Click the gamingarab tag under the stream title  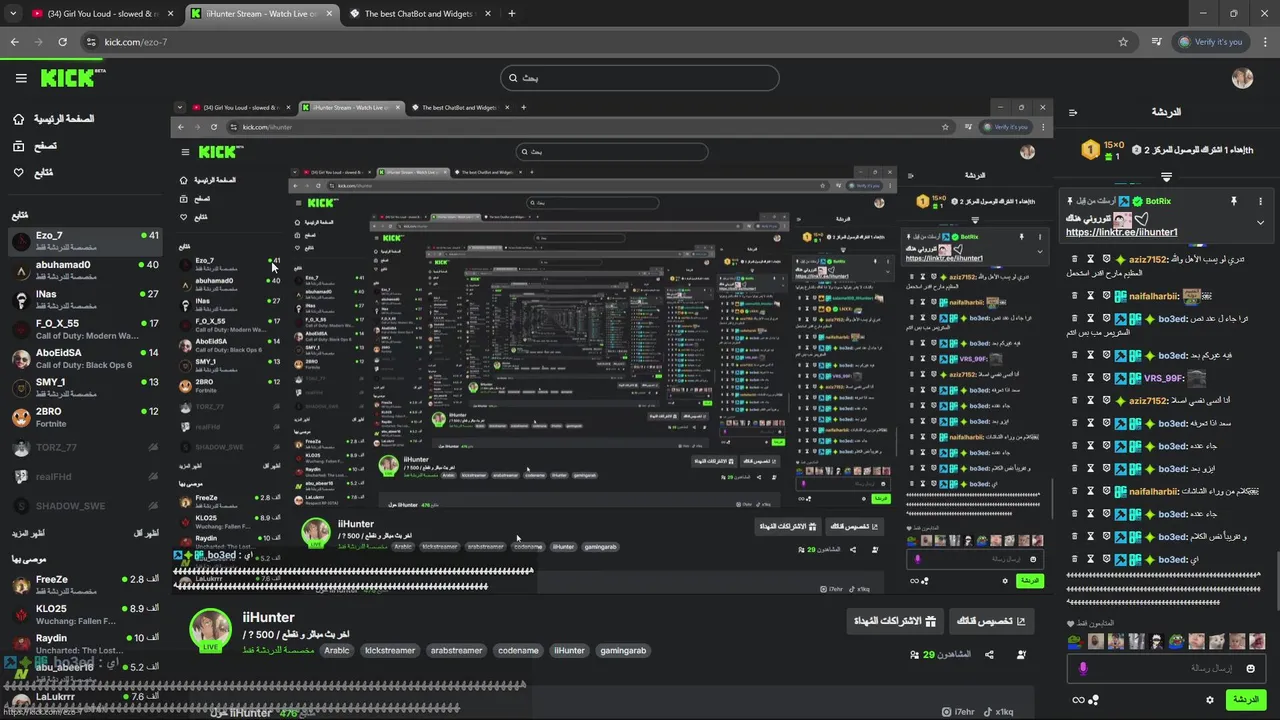coord(623,650)
